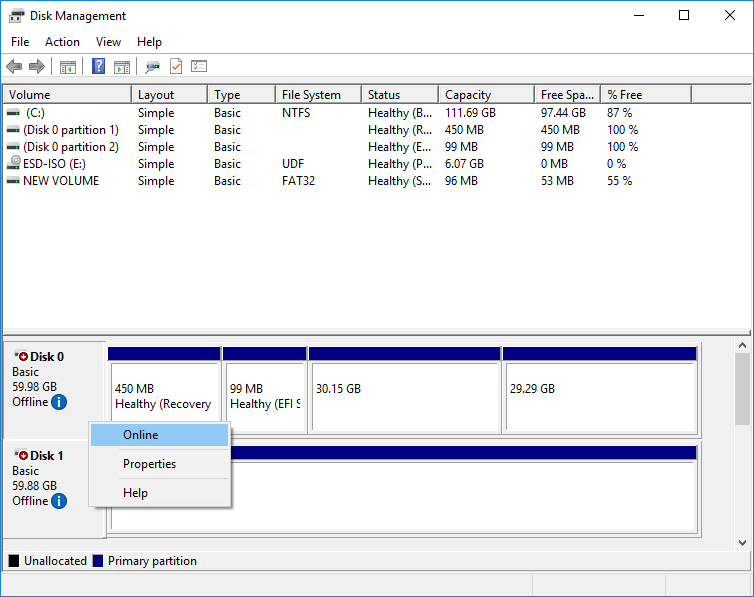The width and height of the screenshot is (754, 597).
Task: Open the File menu
Action: click(20, 42)
